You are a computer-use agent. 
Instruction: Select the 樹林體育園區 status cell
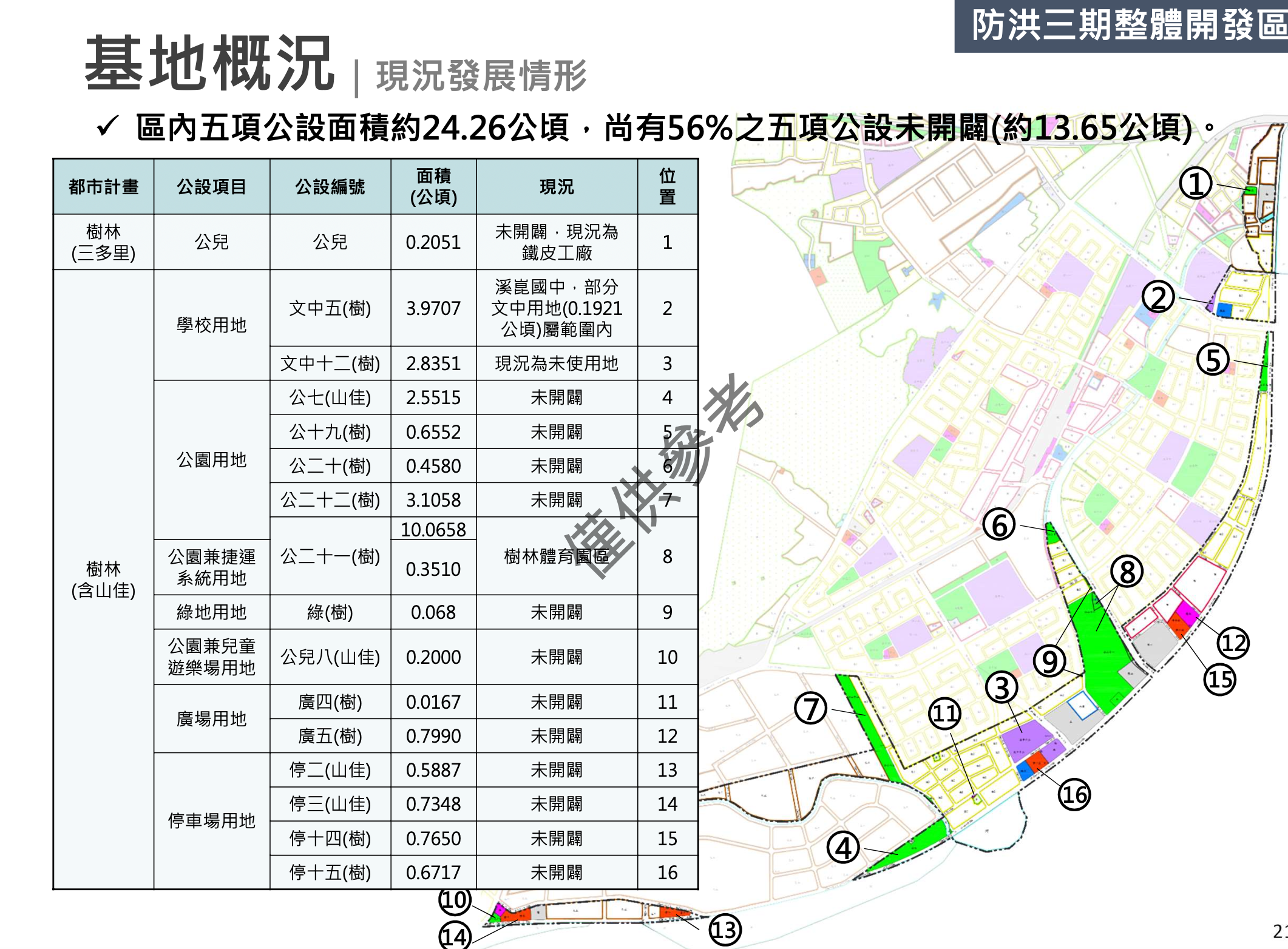(557, 556)
